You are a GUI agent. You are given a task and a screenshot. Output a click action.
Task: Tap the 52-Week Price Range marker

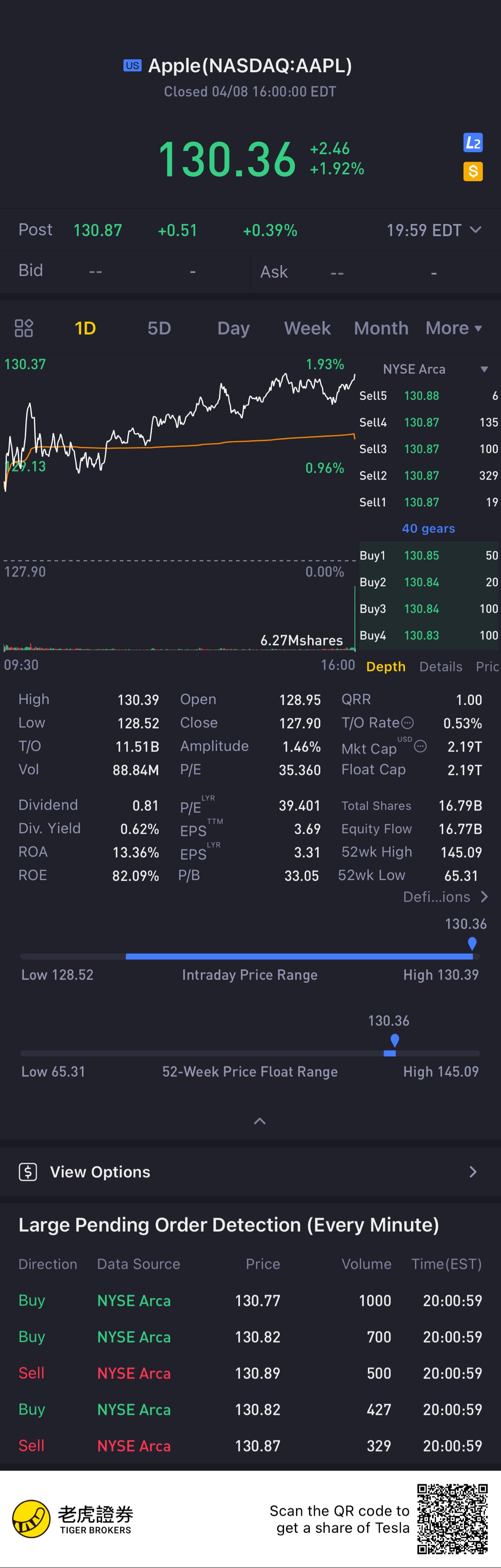pyautogui.click(x=395, y=1040)
